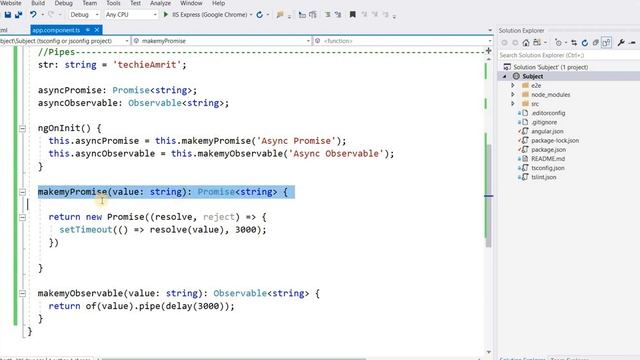Image resolution: width=640 pixels, height=360 pixels.
Task: Click the split editor plus icon
Action: coord(488,51)
